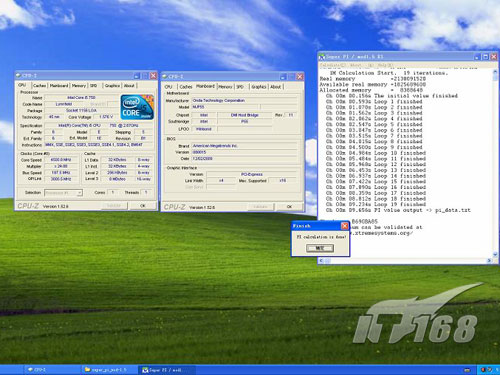The image size is (500, 375).
Task: Click the Super PI horizontal scrollbar right arrow
Action: pos(490,260)
